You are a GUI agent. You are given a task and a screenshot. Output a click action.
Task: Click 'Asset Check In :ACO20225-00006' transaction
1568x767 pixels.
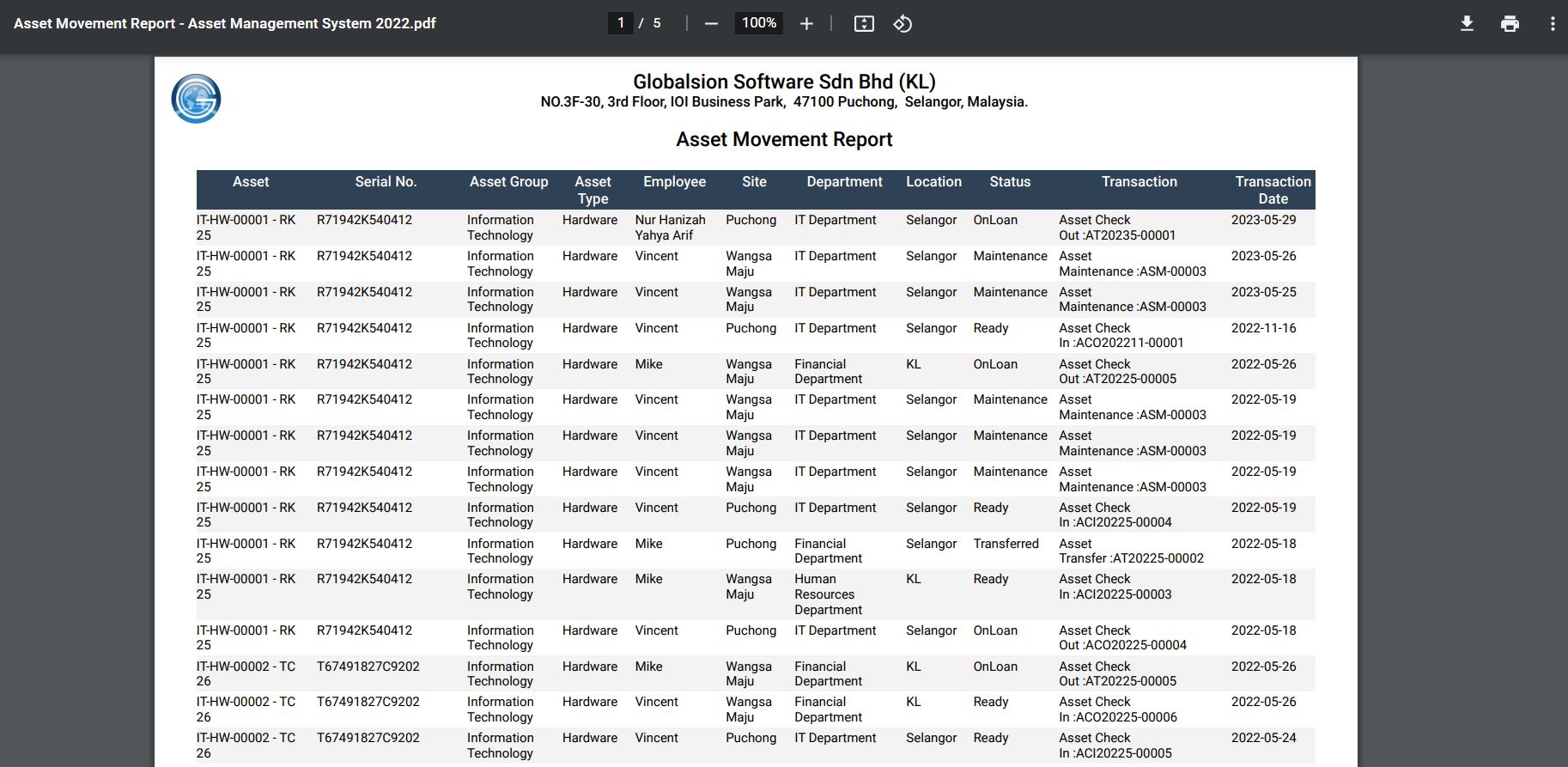tap(1118, 709)
